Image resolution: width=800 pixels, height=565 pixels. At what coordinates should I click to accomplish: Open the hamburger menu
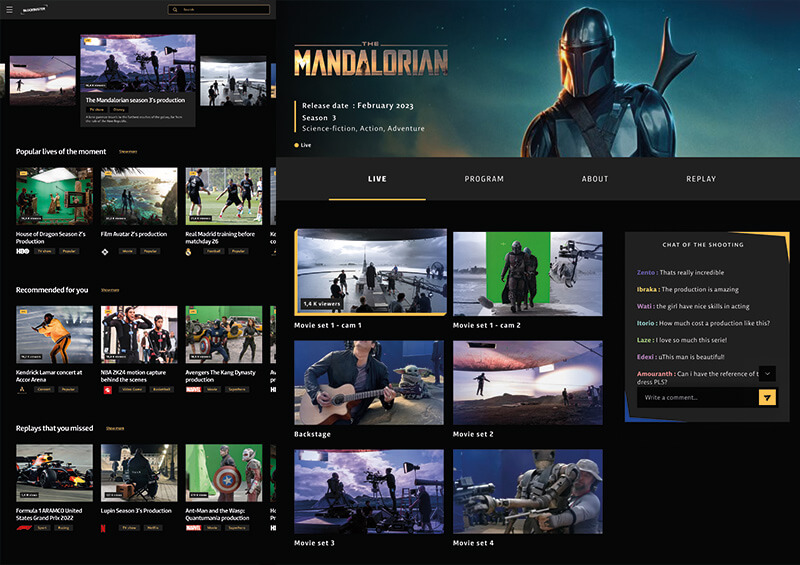pos(9,10)
